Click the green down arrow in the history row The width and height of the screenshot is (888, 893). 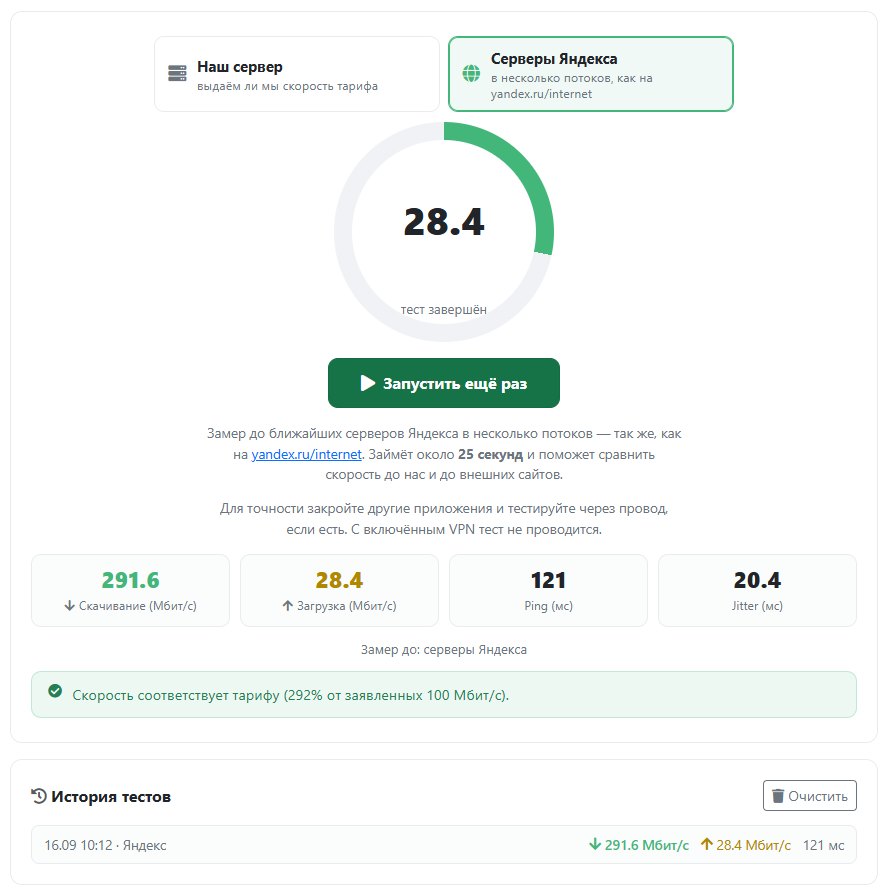(x=595, y=844)
